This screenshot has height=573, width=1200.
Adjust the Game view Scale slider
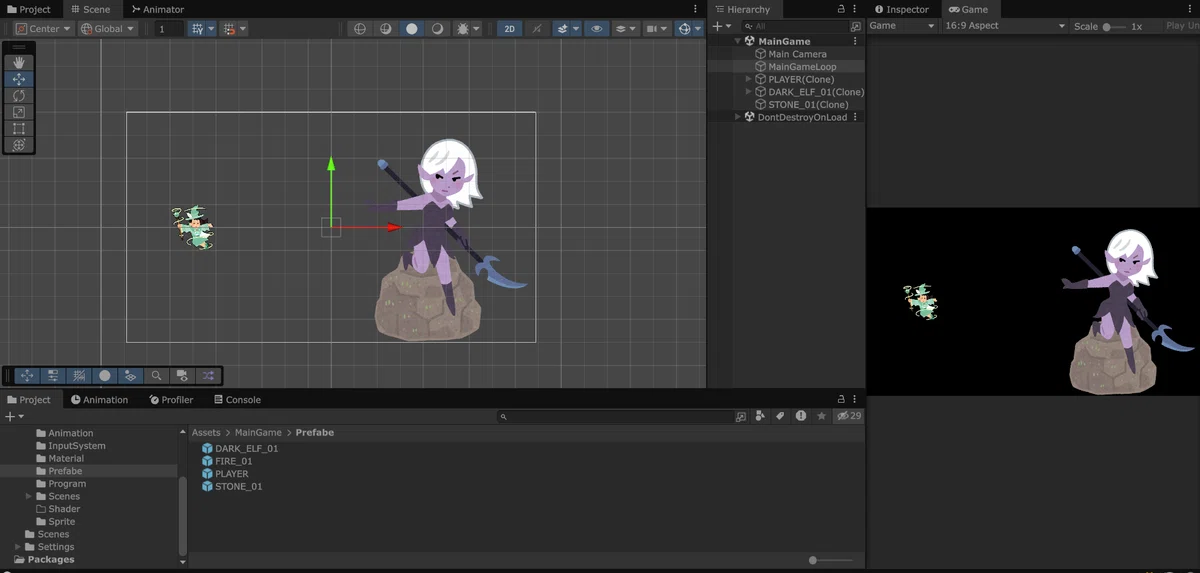[x=1114, y=26]
